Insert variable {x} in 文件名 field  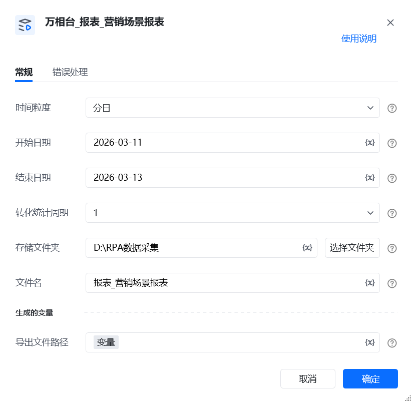point(370,283)
